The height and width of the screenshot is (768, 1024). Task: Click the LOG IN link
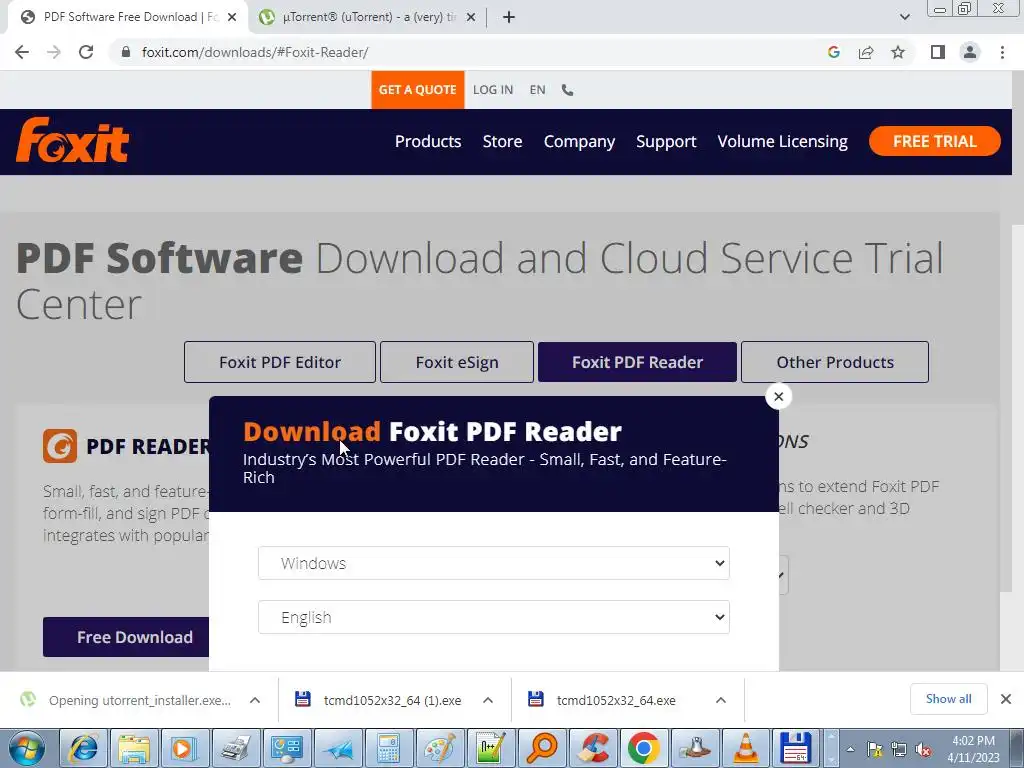[x=493, y=89]
